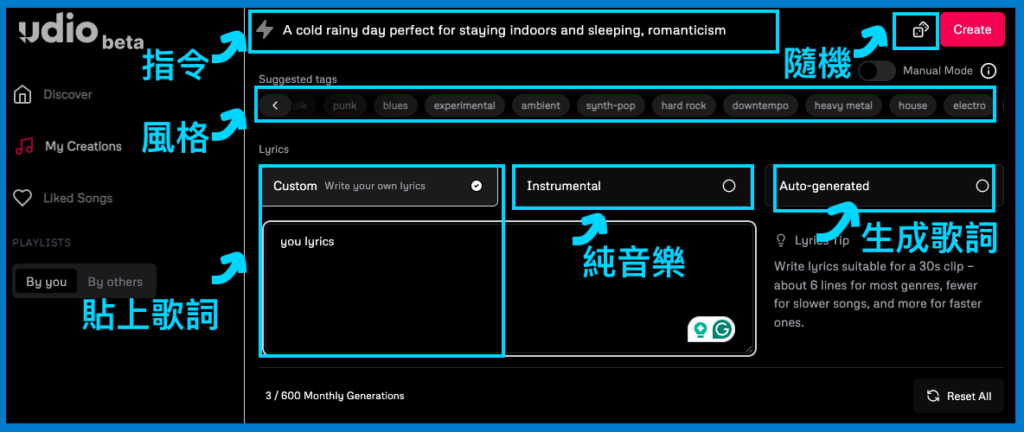
Task: Click the Reset All button
Action: 958,396
